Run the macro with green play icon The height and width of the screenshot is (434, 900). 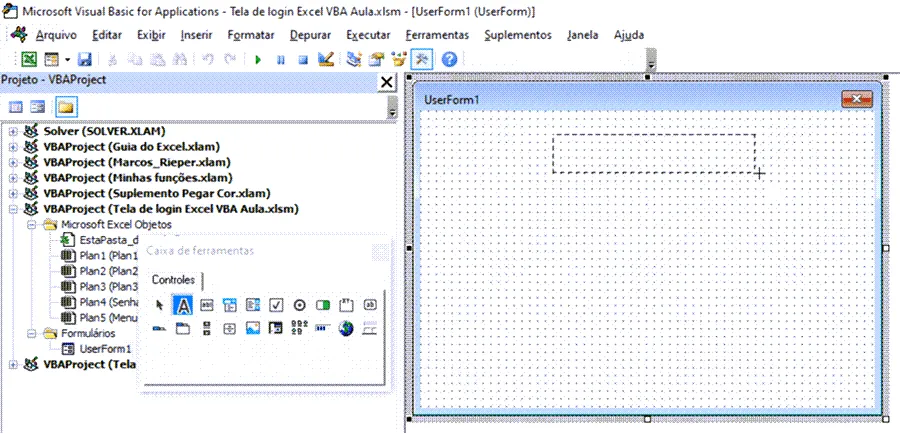[258, 59]
